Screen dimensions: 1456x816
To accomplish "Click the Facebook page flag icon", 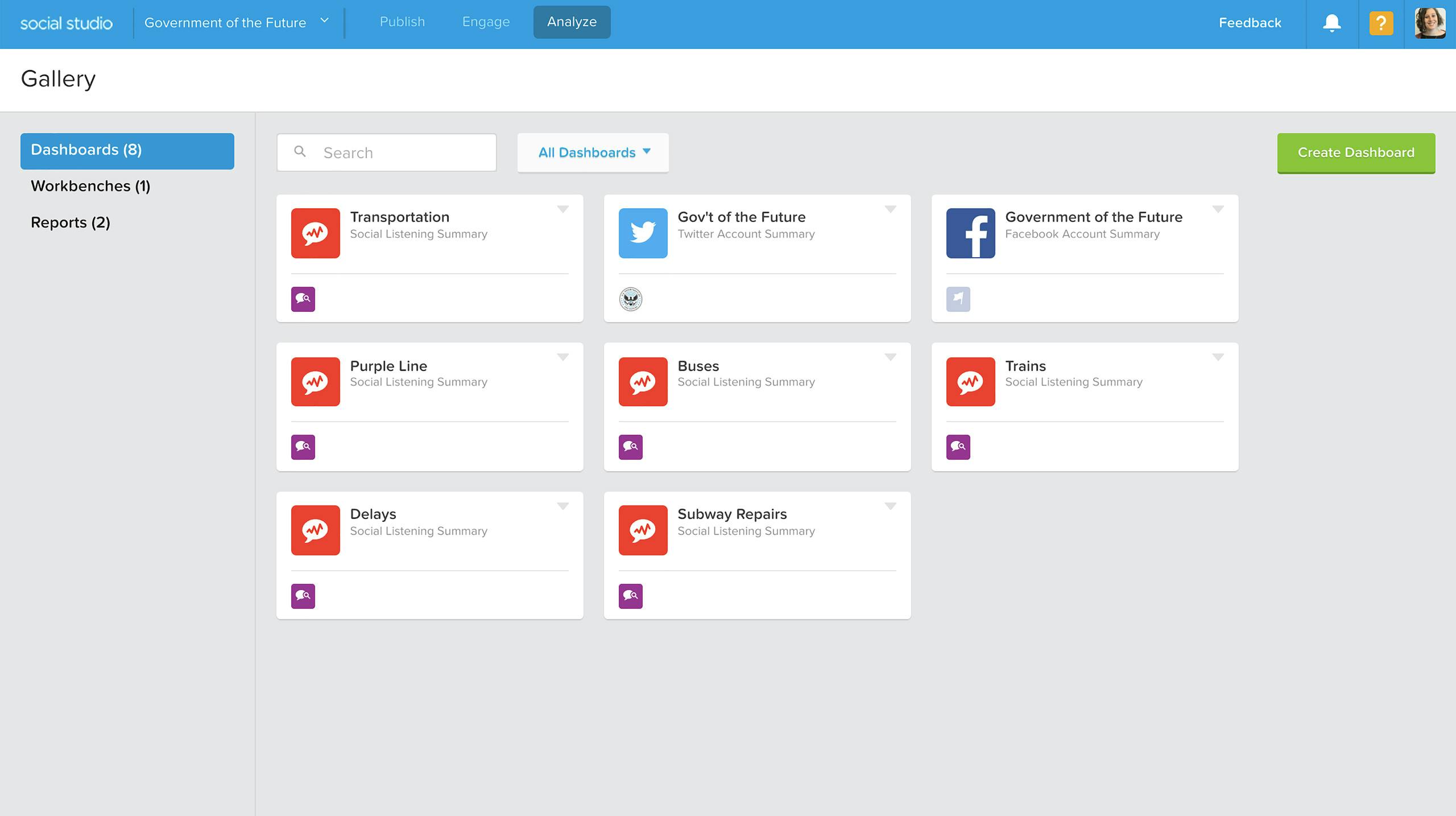I will click(958, 299).
